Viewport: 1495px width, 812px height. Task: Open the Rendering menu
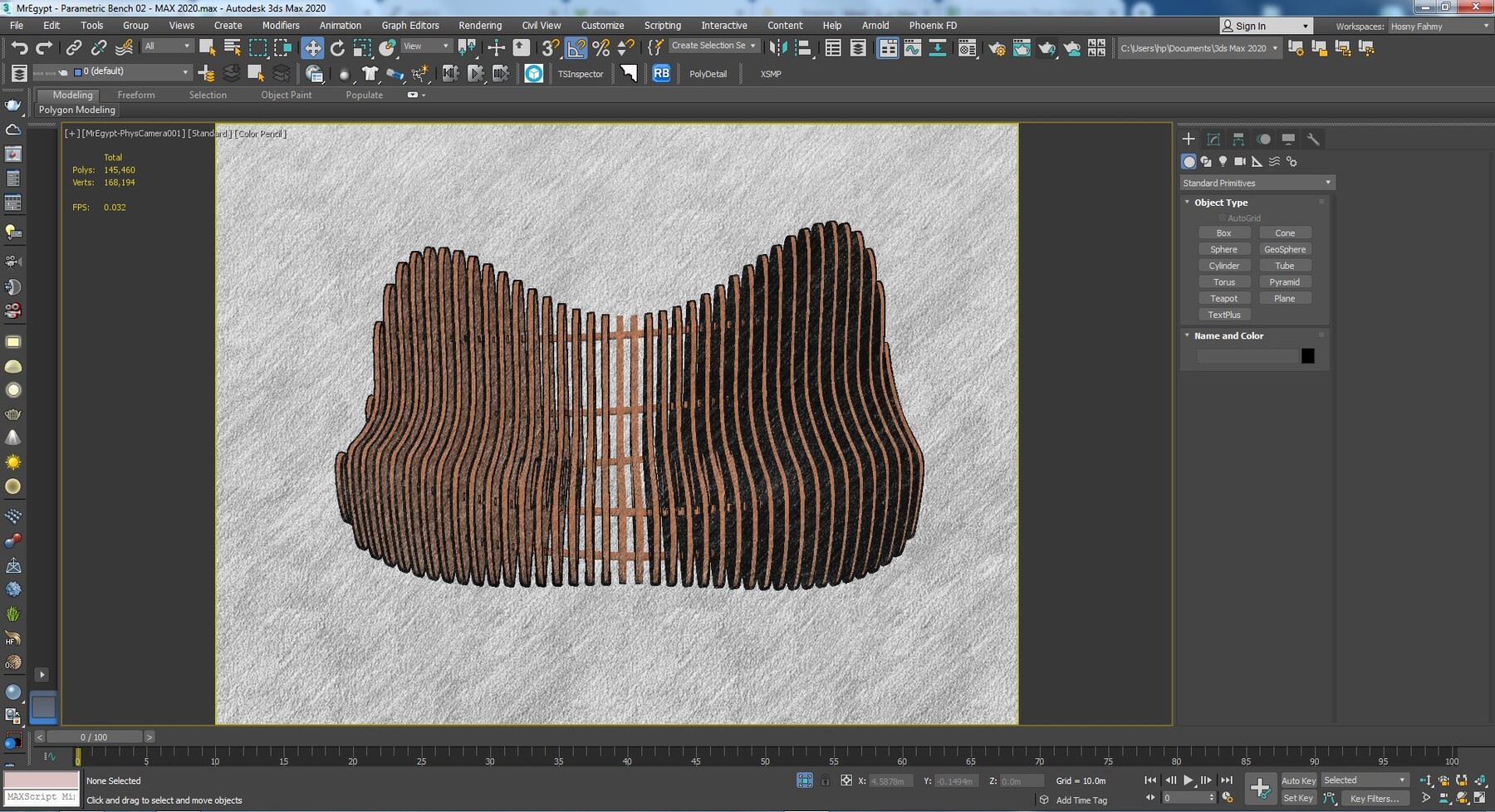tap(480, 25)
